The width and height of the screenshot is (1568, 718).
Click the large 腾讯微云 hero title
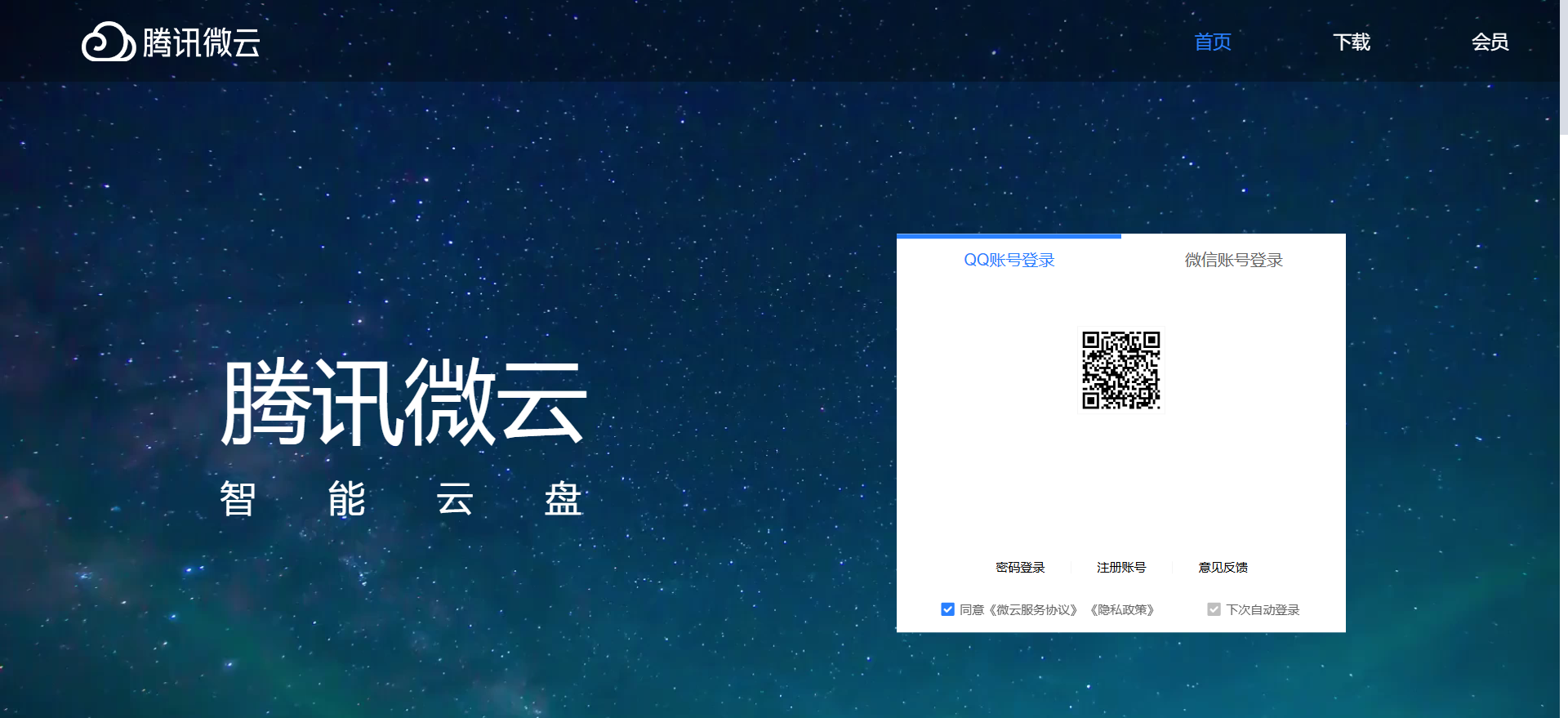[403, 402]
